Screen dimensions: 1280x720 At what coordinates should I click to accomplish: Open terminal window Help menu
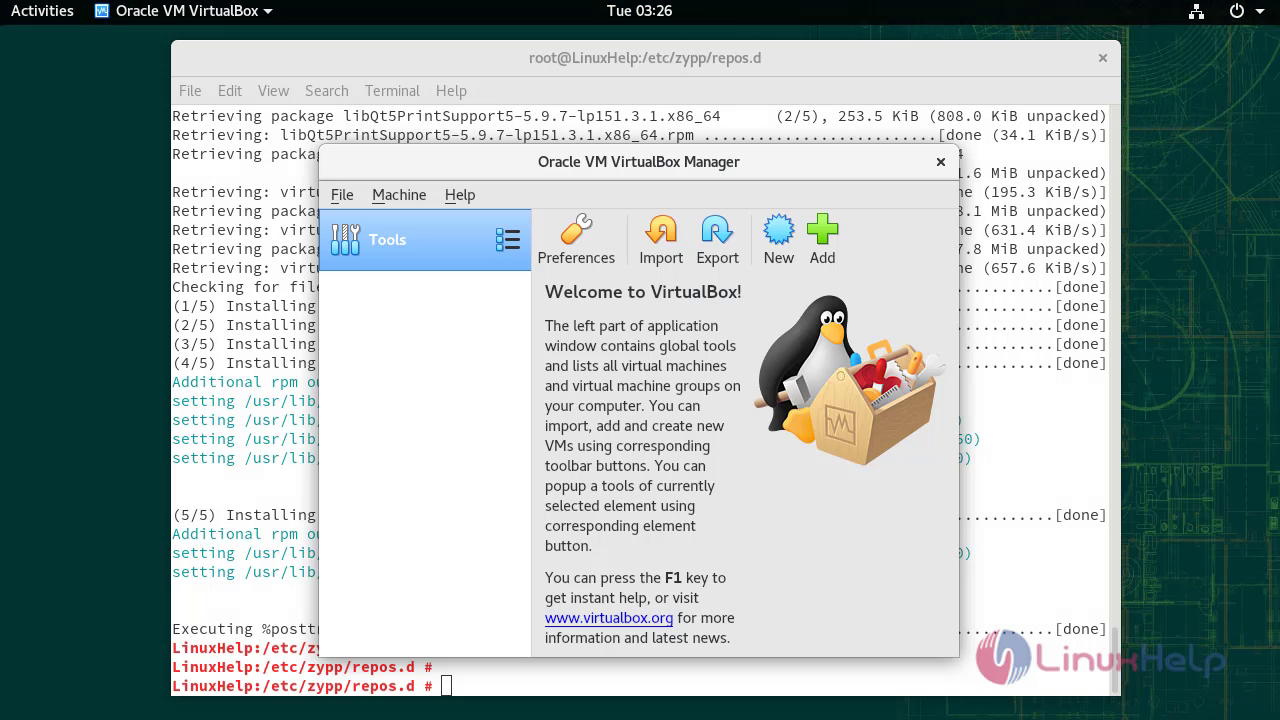tap(451, 90)
